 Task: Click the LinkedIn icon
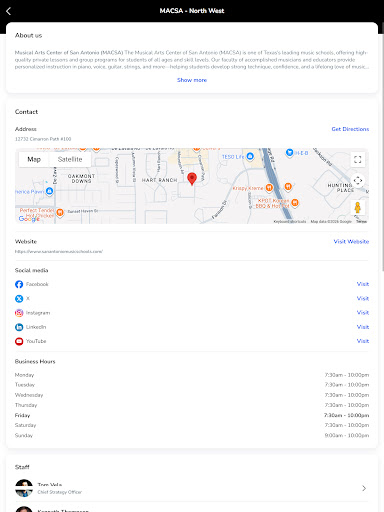pos(19,327)
